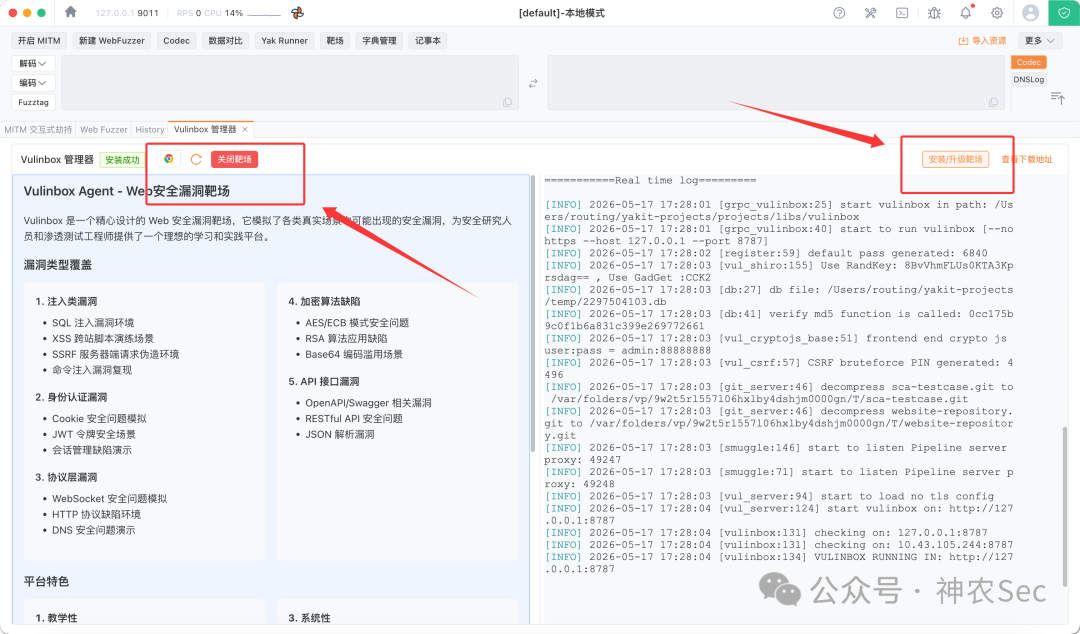The image size is (1080, 634).
Task: Click 'AES/ECB 模式安全问题' list item
Action: click(357, 323)
